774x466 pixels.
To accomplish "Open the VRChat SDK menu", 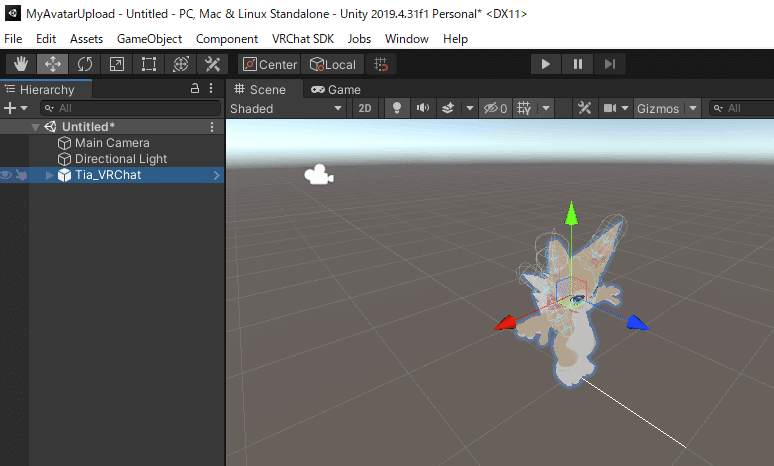I will [x=303, y=39].
